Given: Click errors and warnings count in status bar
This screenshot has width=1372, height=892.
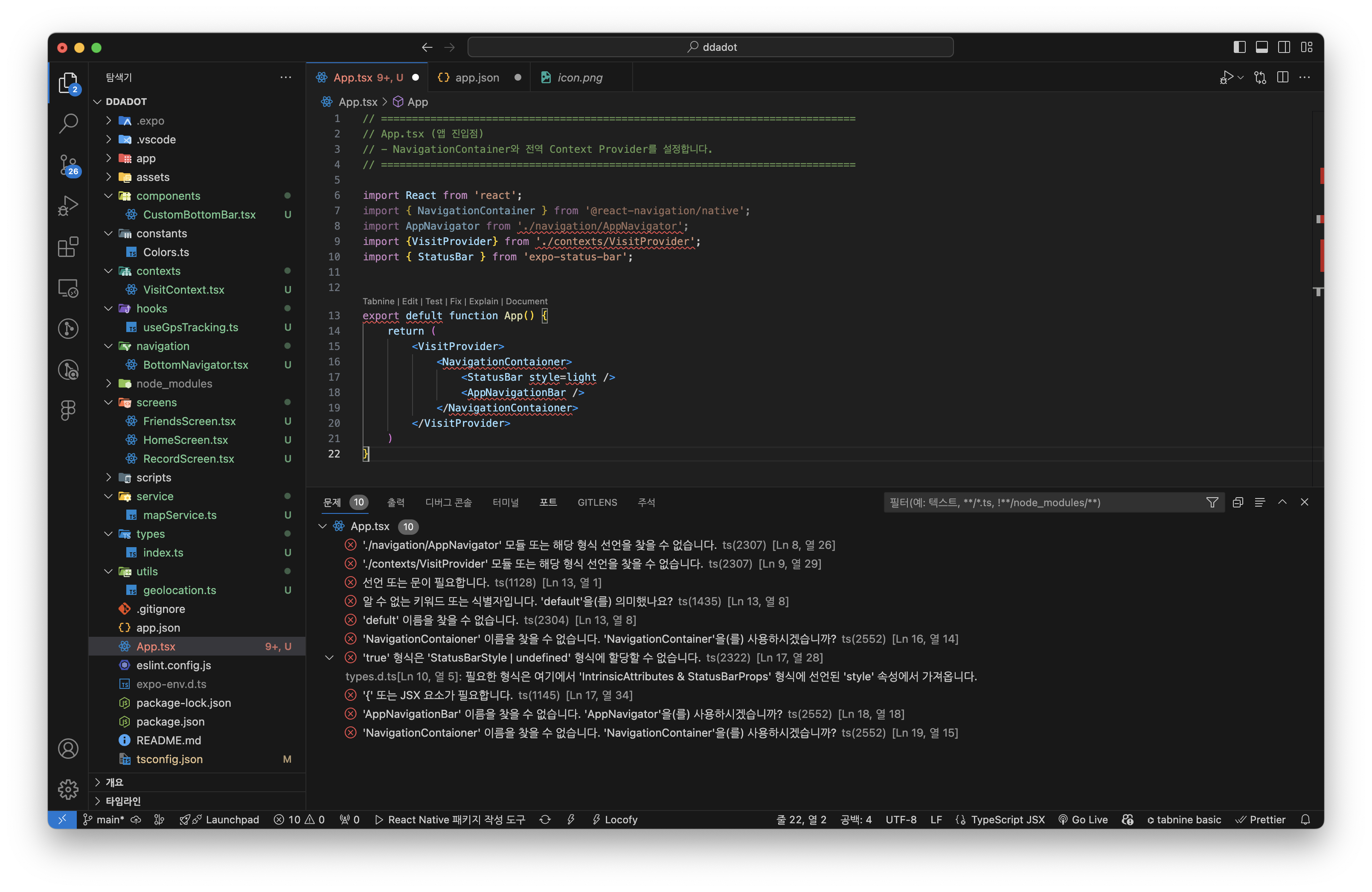Looking at the screenshot, I should coord(299,819).
